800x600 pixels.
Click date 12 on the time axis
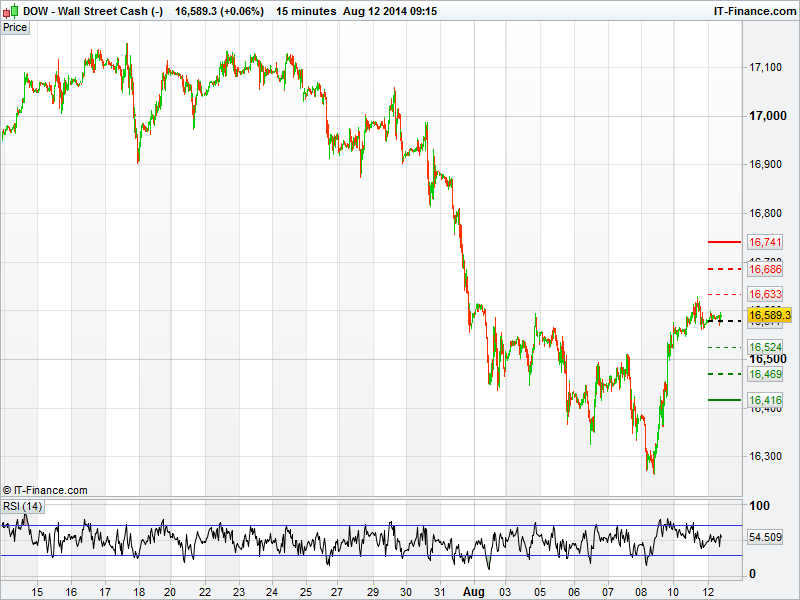click(x=708, y=592)
